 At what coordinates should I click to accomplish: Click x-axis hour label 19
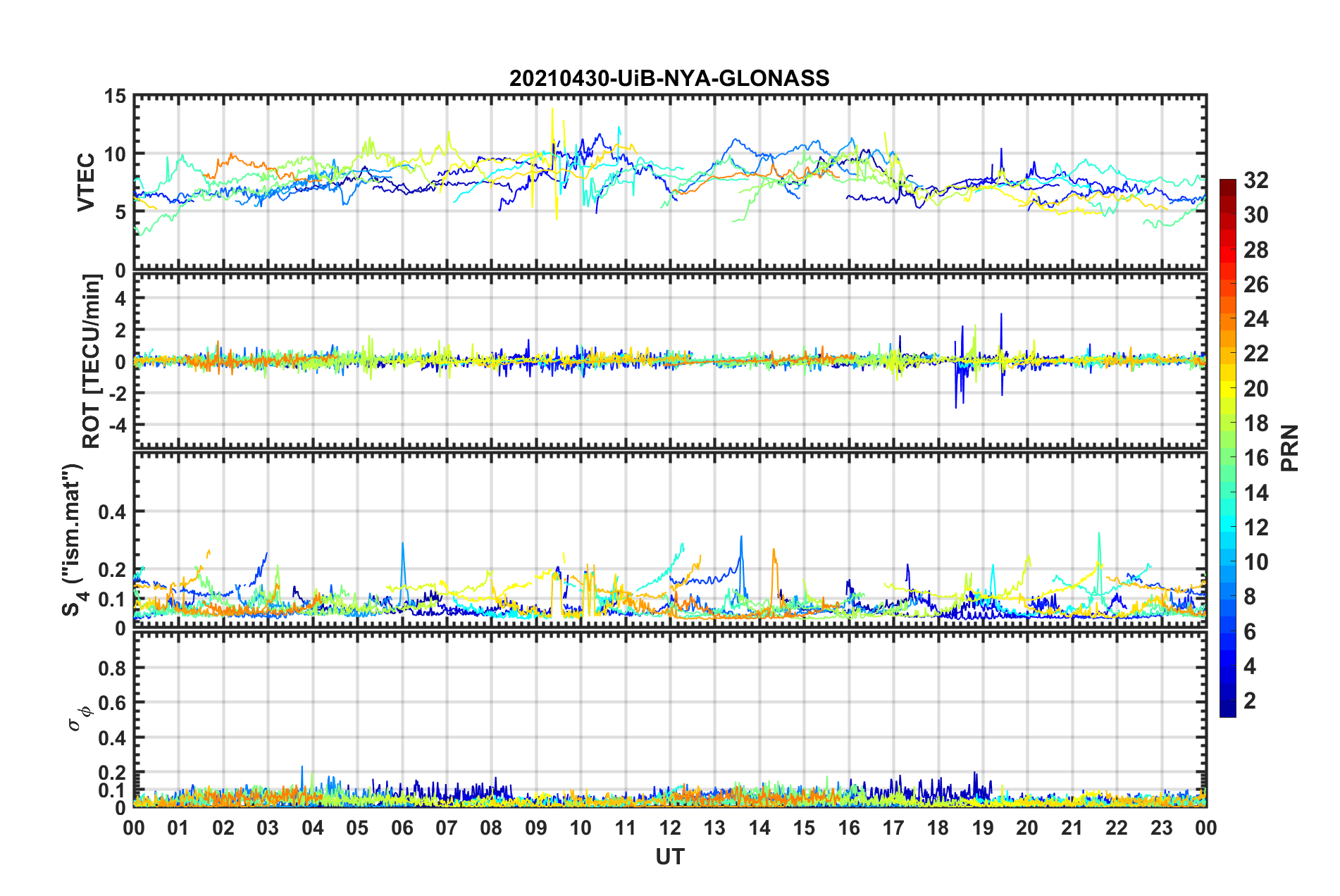(x=983, y=828)
